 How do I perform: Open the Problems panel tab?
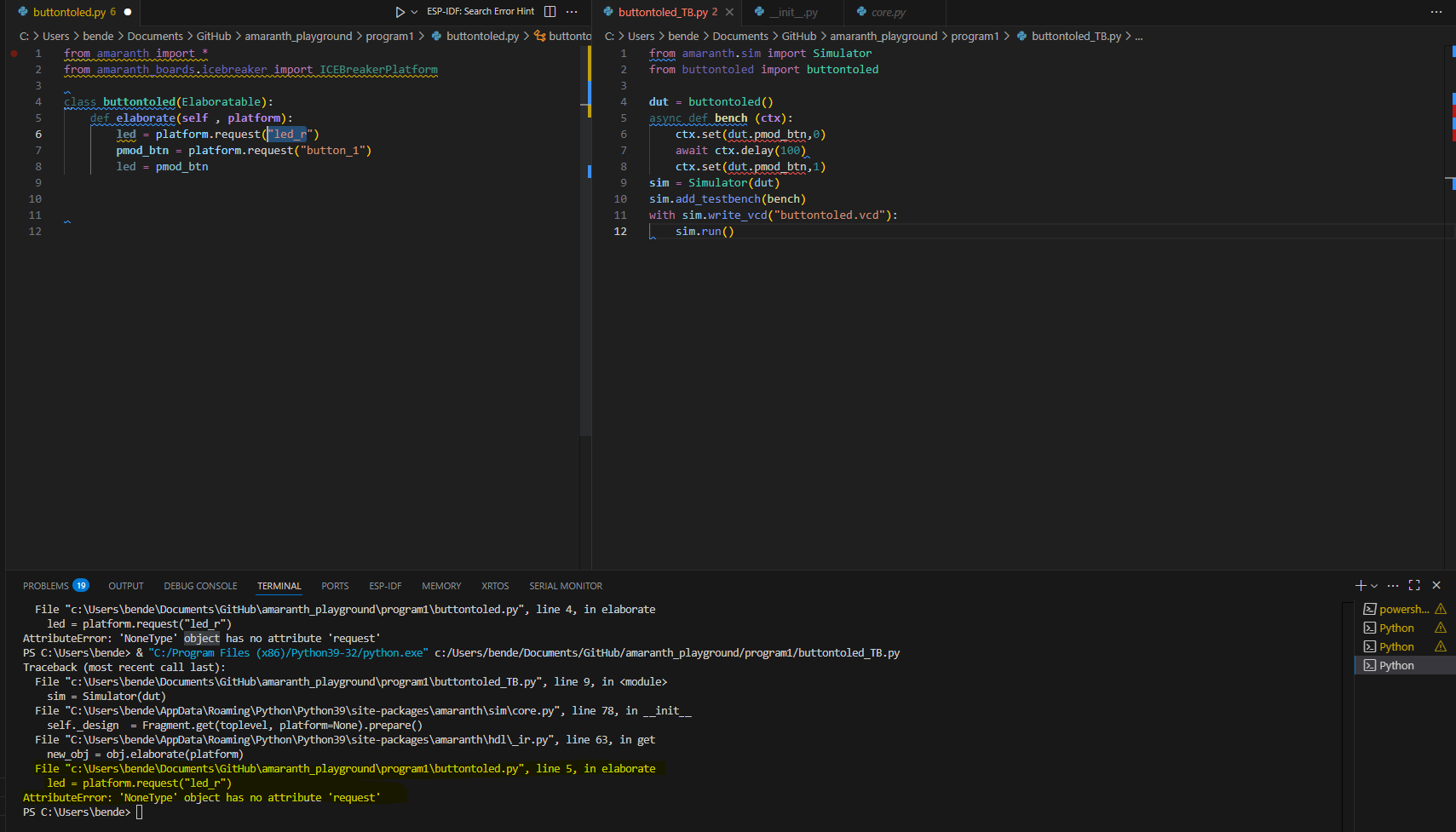[46, 586]
